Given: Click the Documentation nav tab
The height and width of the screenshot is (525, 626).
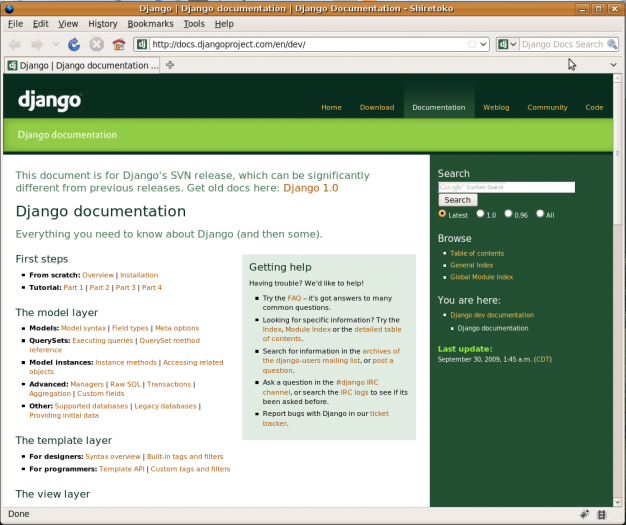Looking at the screenshot, I should click(439, 107).
